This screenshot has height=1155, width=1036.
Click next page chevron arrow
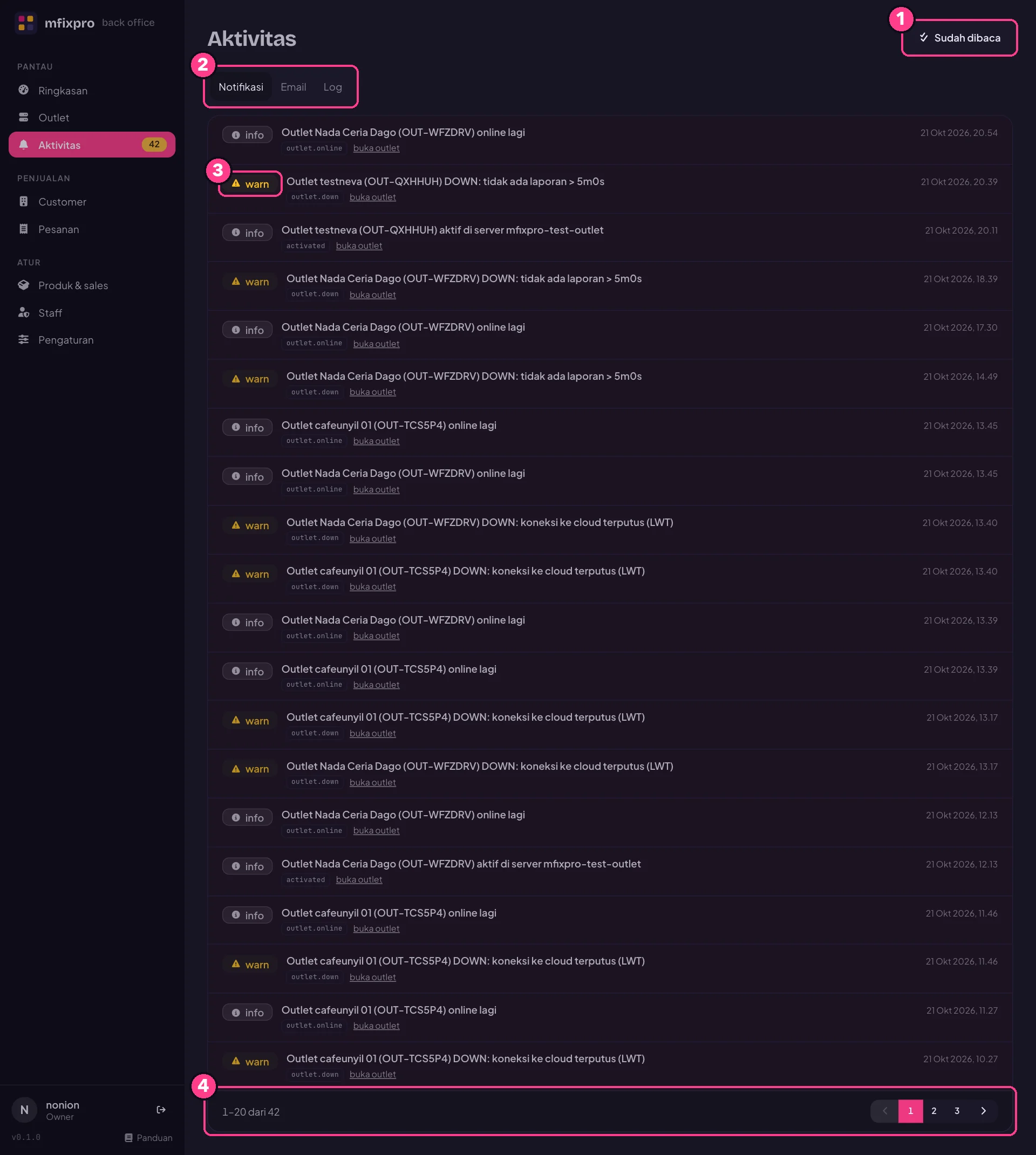coord(983,1111)
